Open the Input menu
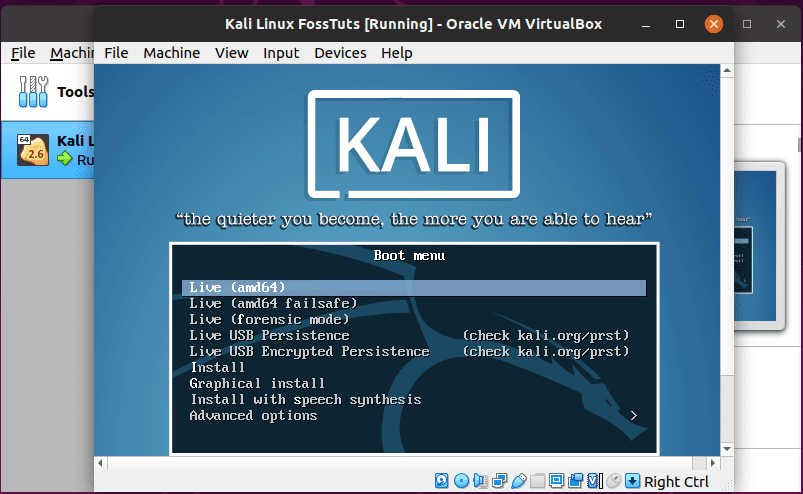The height and width of the screenshot is (494, 803). click(x=281, y=53)
